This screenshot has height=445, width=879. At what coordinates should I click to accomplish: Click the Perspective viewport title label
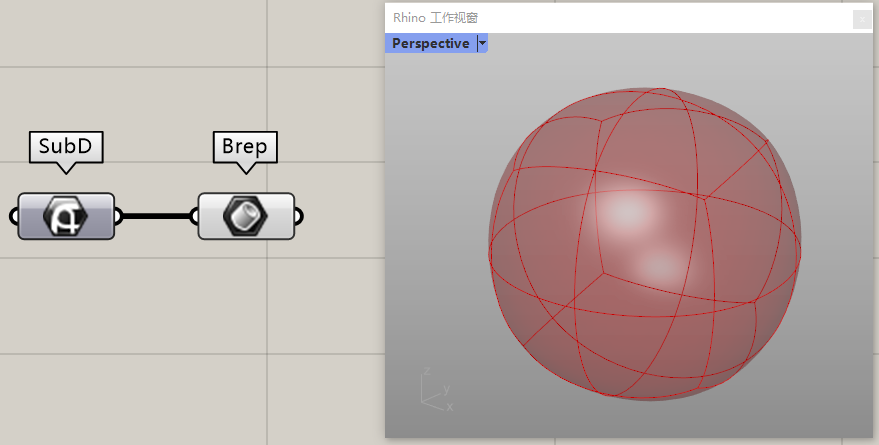pyautogui.click(x=431, y=43)
